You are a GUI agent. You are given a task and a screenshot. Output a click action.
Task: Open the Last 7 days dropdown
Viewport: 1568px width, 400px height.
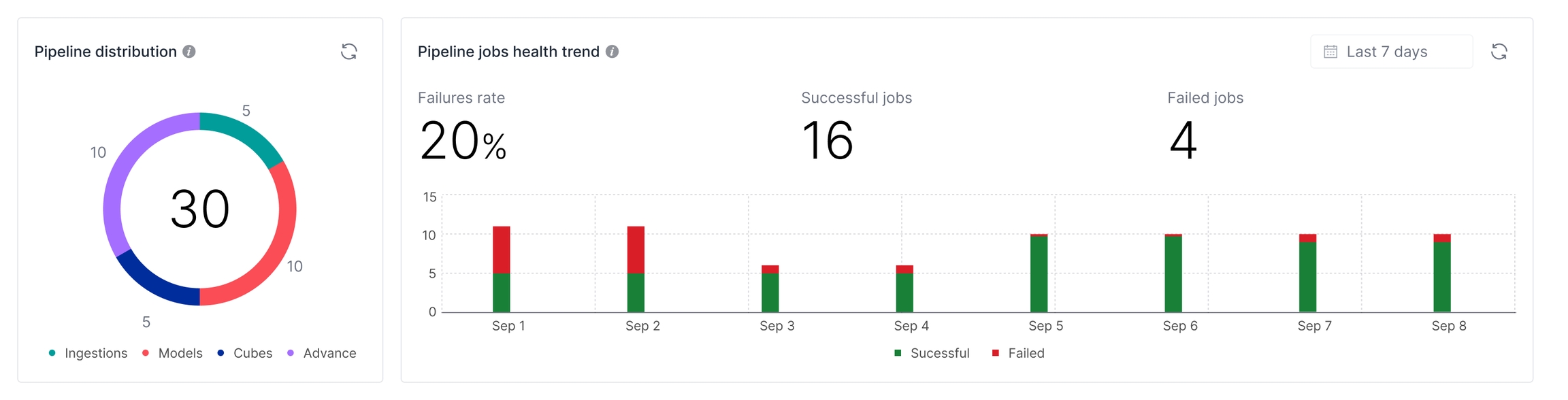click(x=1391, y=52)
